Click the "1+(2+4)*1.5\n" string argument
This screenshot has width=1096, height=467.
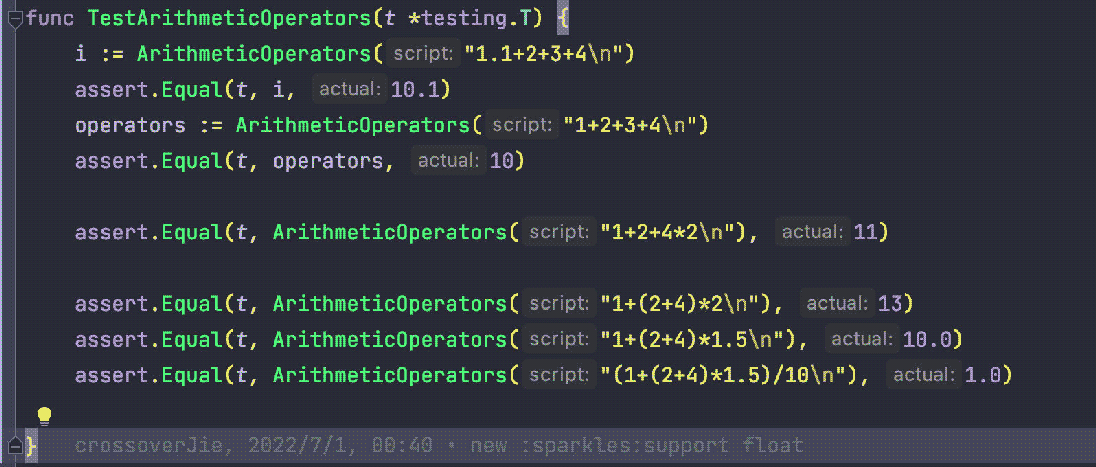click(x=697, y=340)
